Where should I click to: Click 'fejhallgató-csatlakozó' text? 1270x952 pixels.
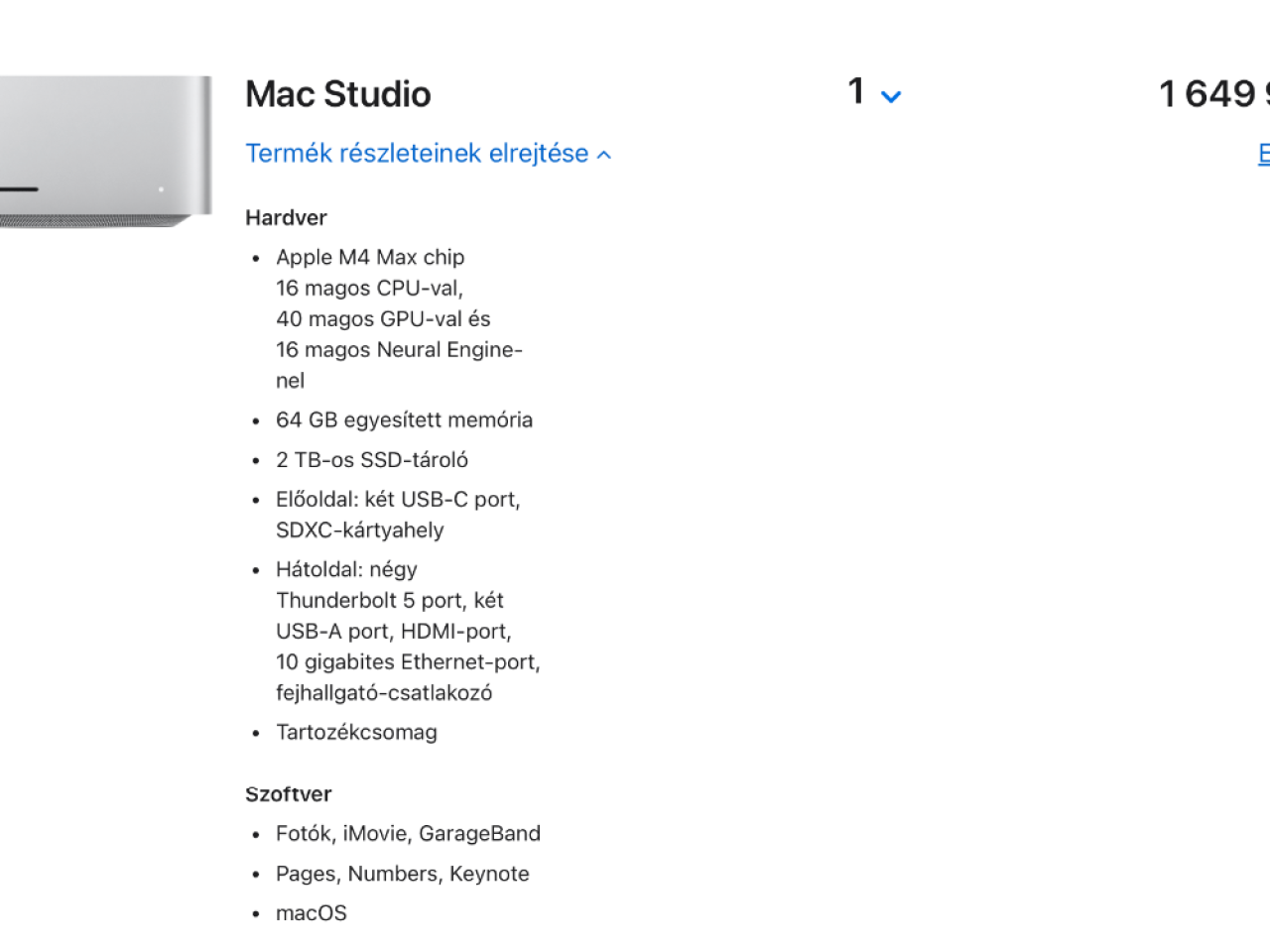click(x=384, y=692)
